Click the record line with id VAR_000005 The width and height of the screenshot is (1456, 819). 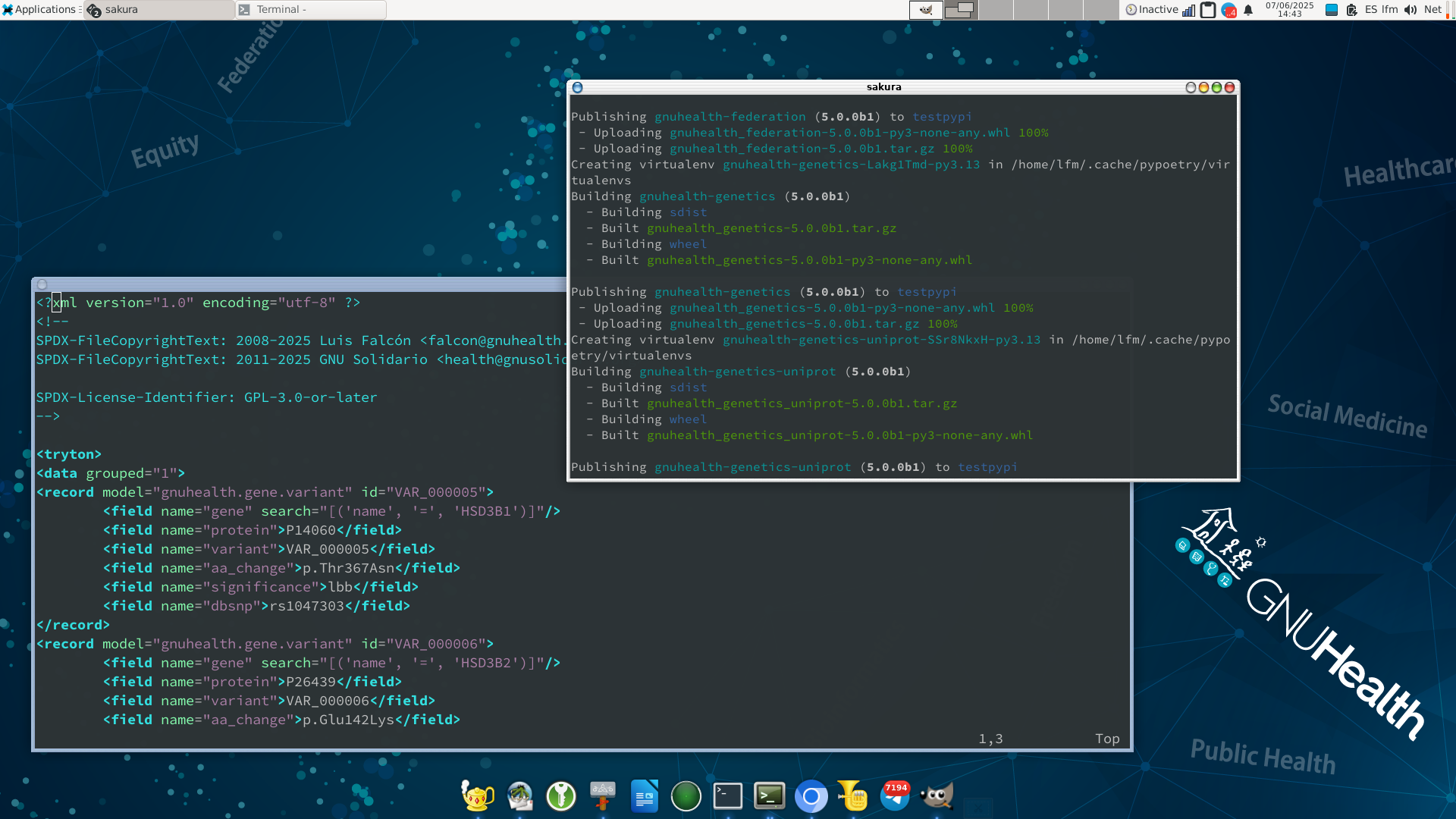265,492
